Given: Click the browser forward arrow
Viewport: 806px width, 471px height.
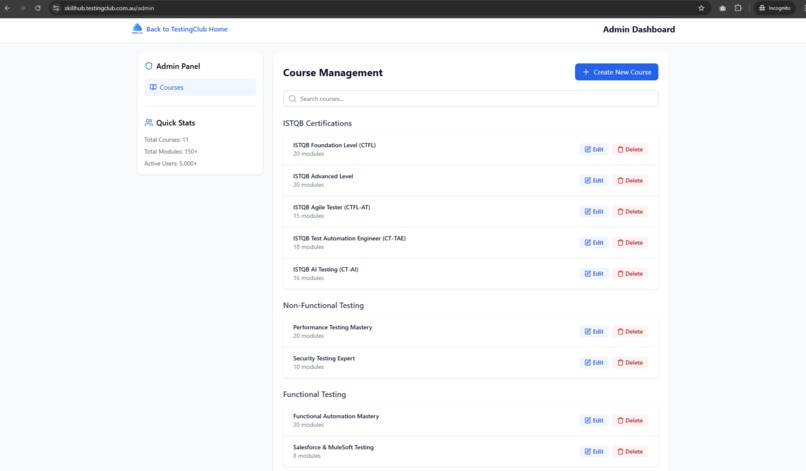Looking at the screenshot, I should 22,8.
